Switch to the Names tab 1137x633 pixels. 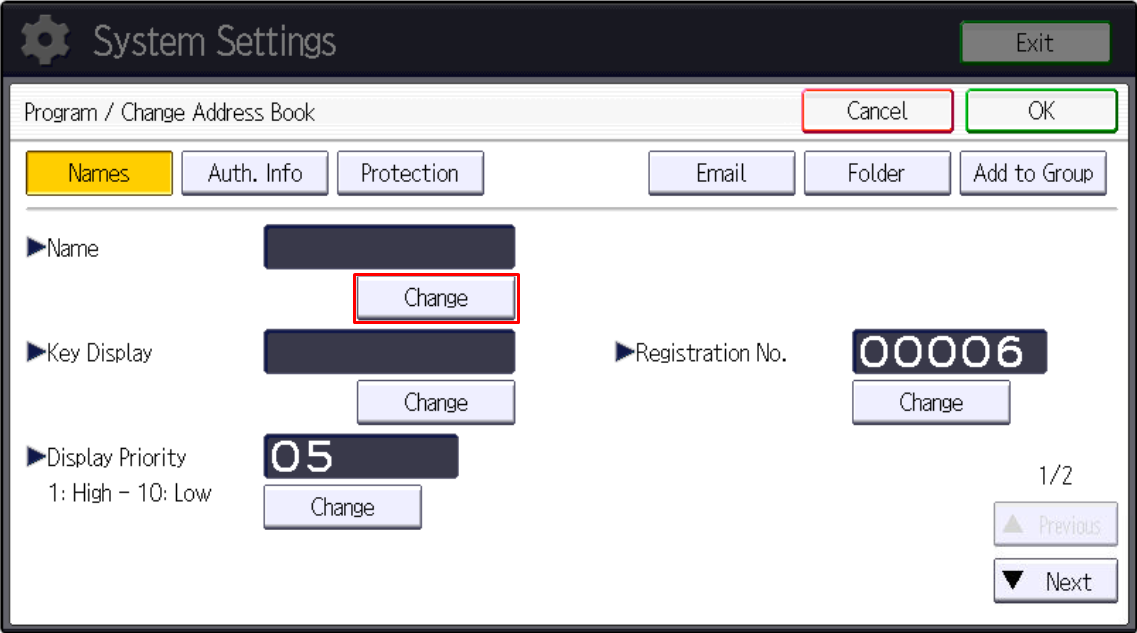click(98, 172)
